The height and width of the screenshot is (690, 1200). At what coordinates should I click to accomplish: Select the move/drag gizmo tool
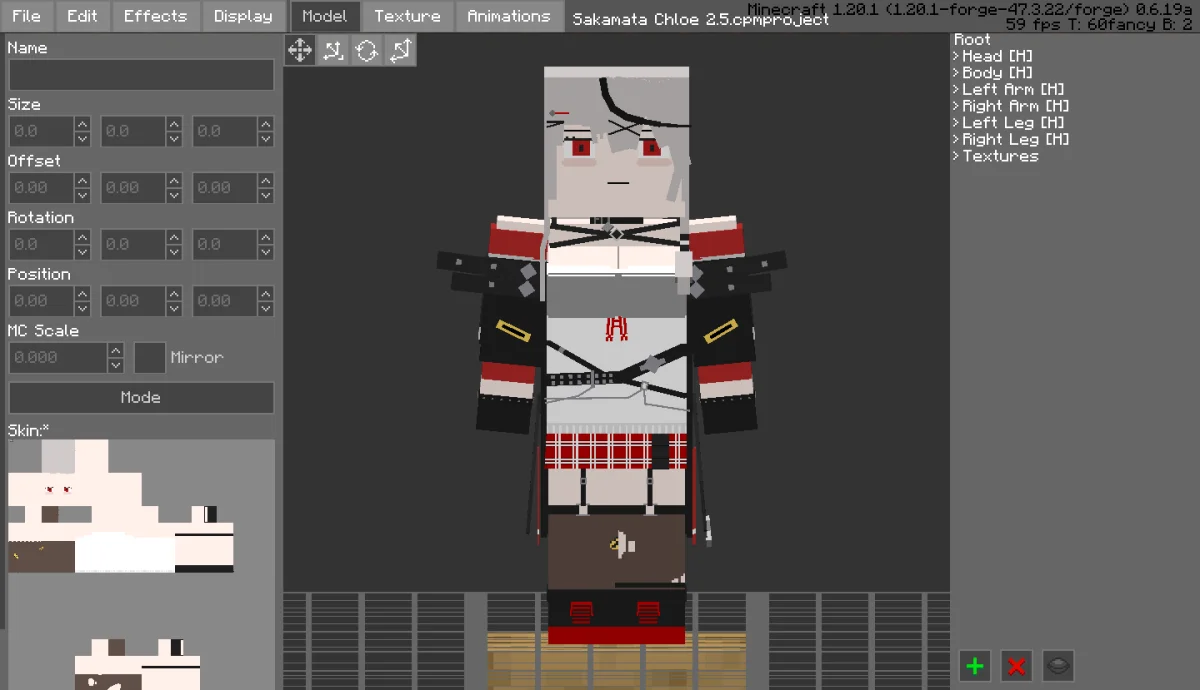click(300, 51)
